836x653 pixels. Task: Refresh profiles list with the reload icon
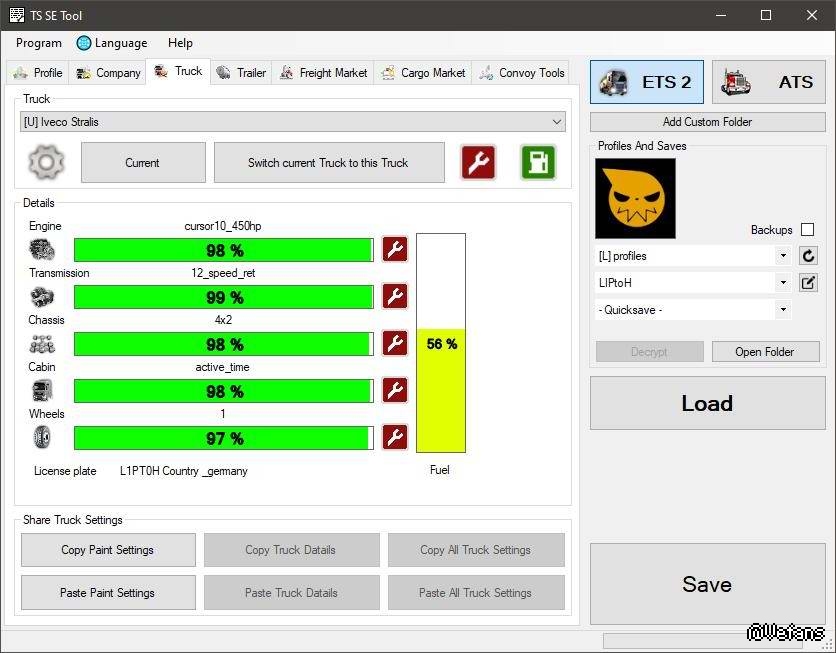pos(808,256)
